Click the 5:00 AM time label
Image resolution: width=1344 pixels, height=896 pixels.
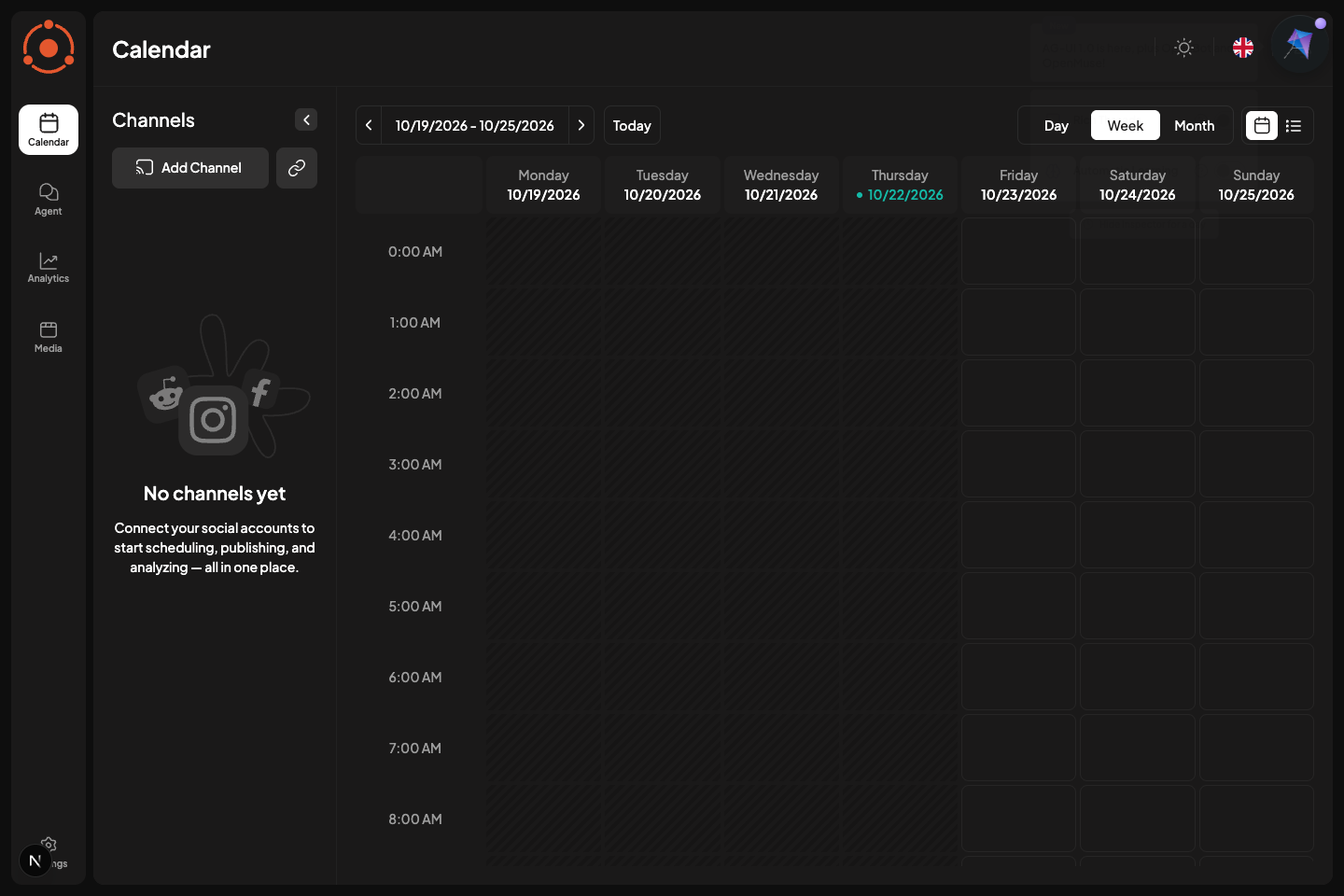pos(415,606)
